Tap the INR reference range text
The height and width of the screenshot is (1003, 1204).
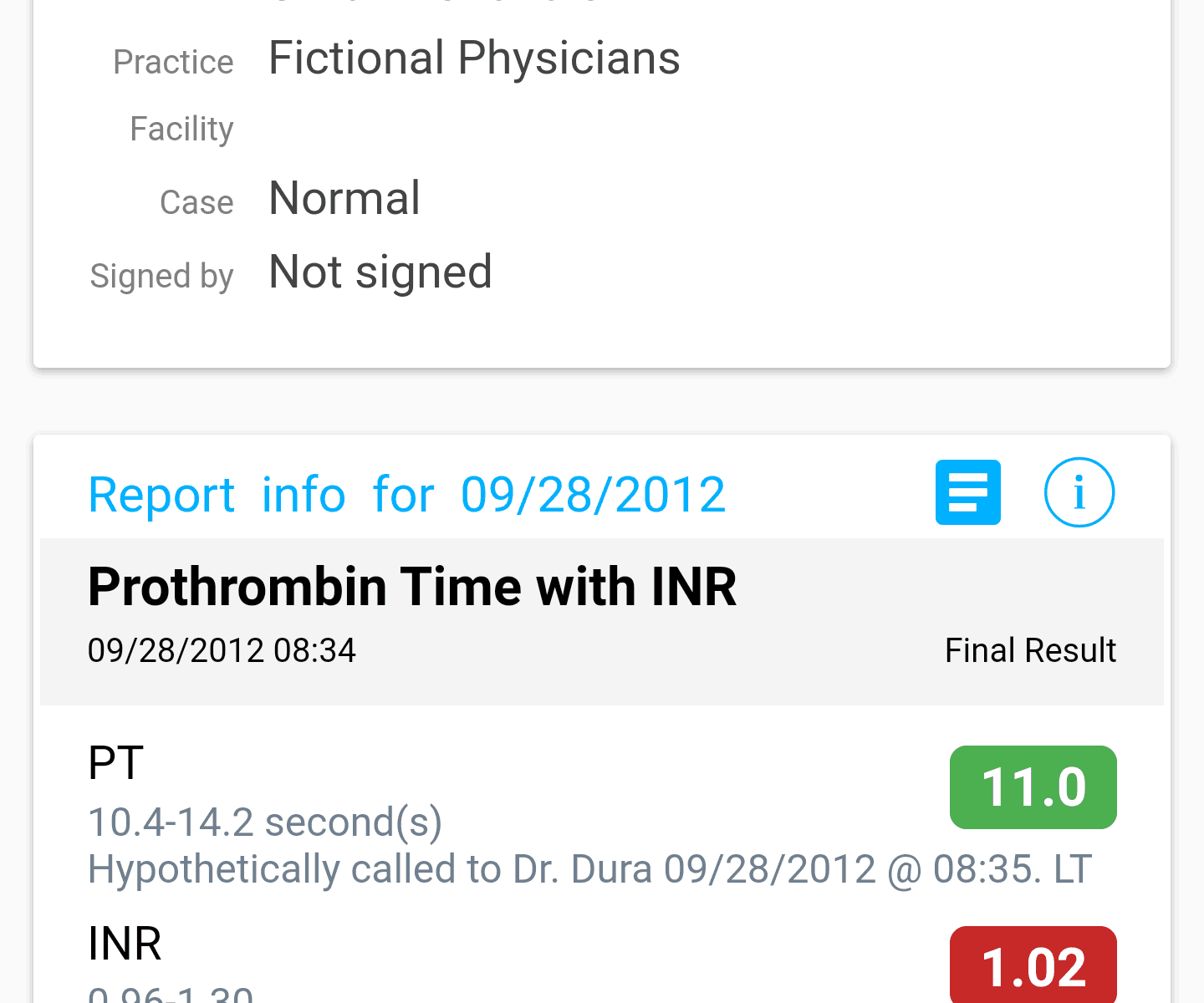(171, 994)
